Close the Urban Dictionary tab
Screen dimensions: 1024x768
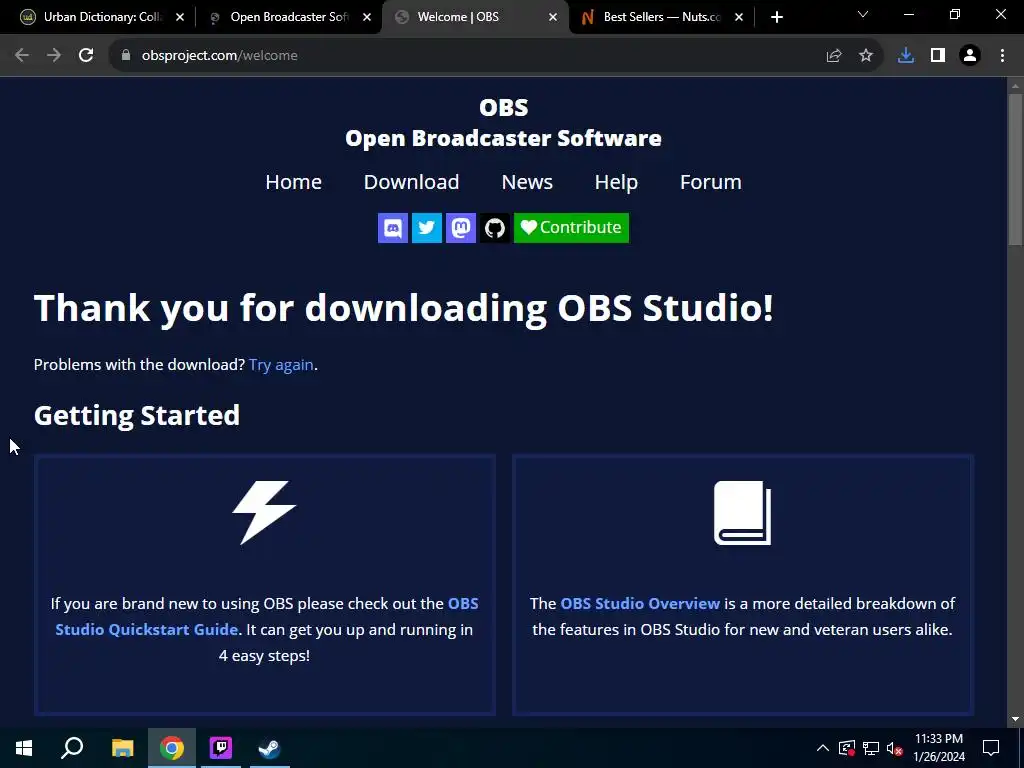tap(180, 17)
